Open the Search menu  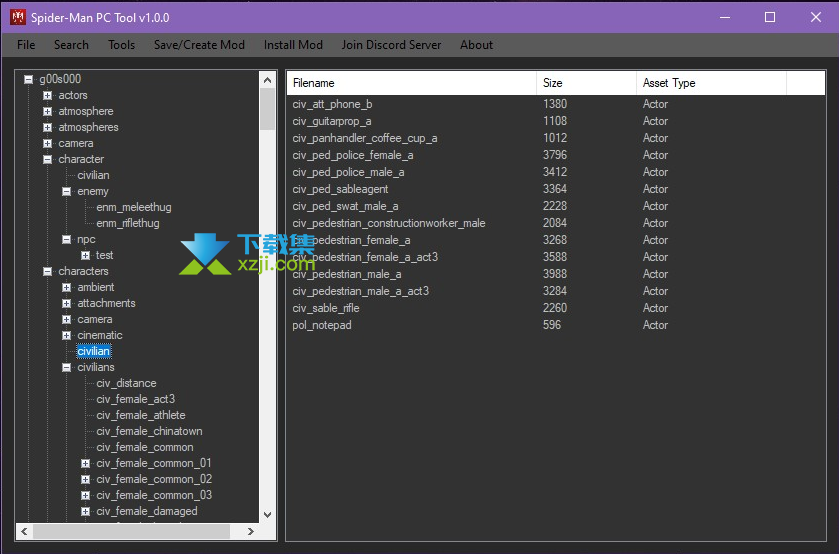[71, 45]
